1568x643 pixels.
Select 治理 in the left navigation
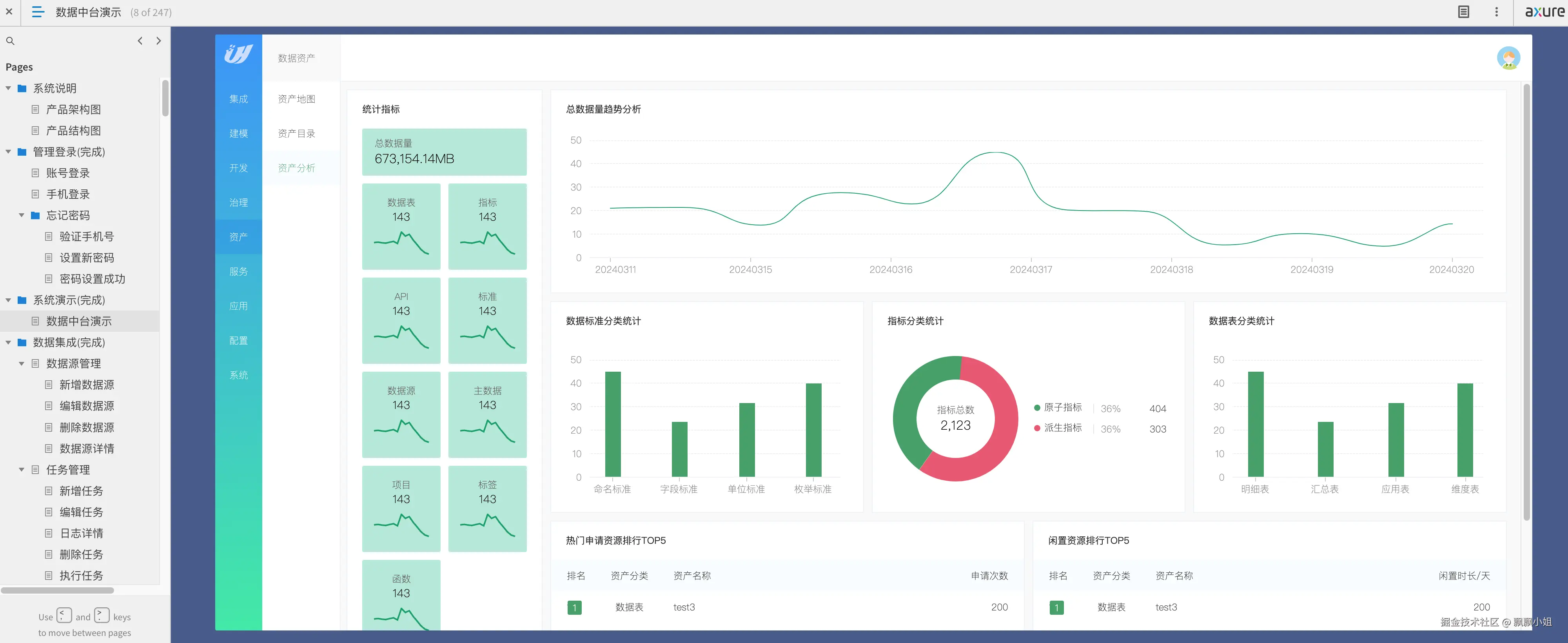(x=238, y=202)
